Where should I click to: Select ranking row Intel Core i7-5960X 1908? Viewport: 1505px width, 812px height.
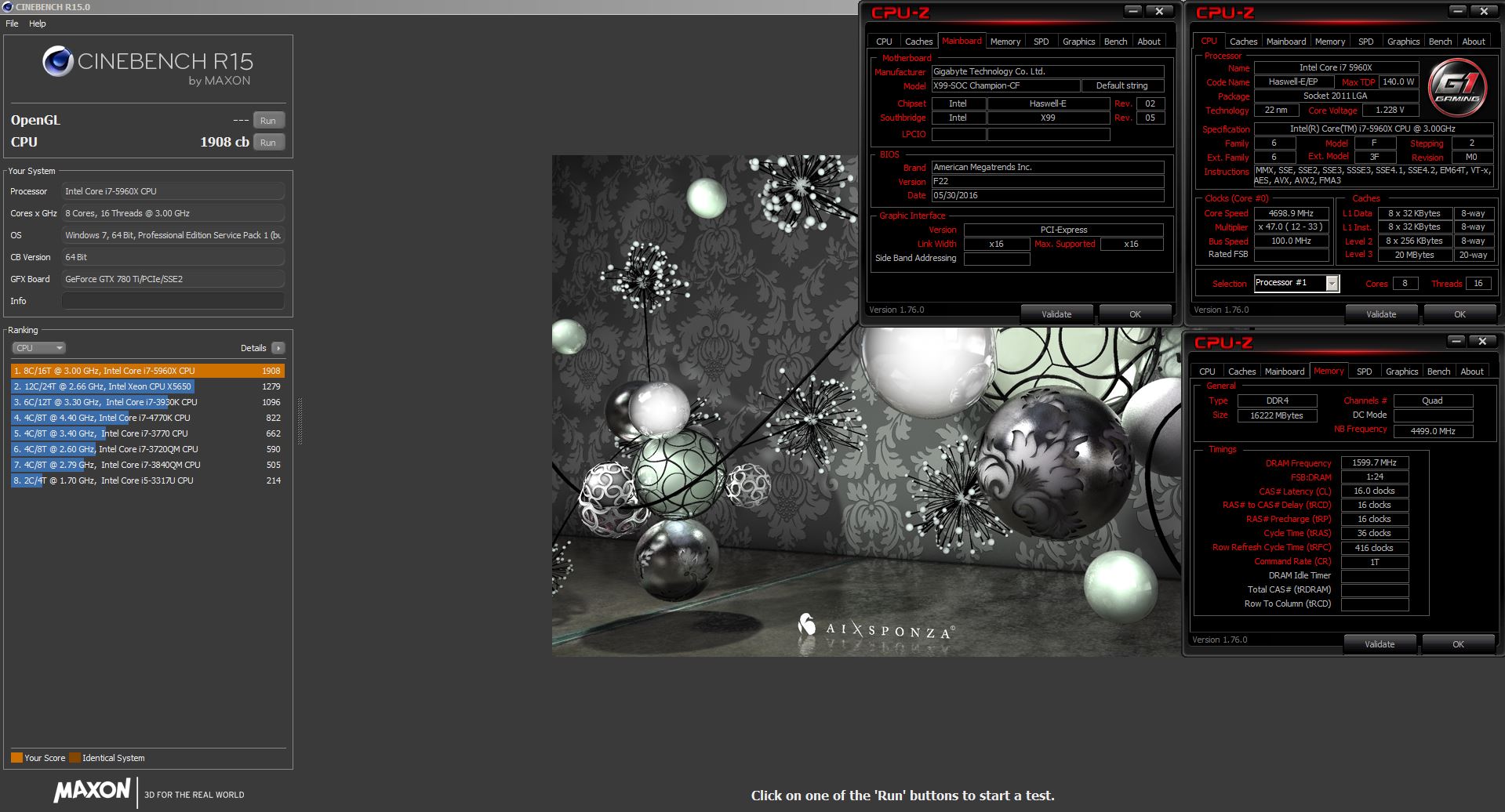(x=147, y=371)
